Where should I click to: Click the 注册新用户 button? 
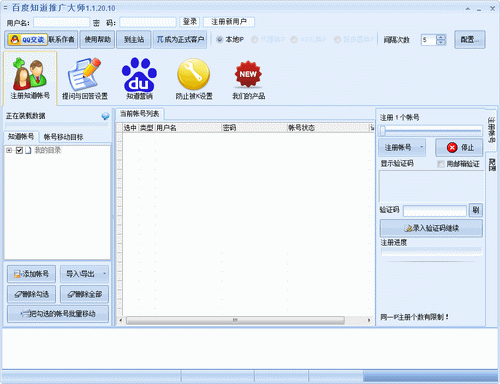pyautogui.click(x=229, y=22)
